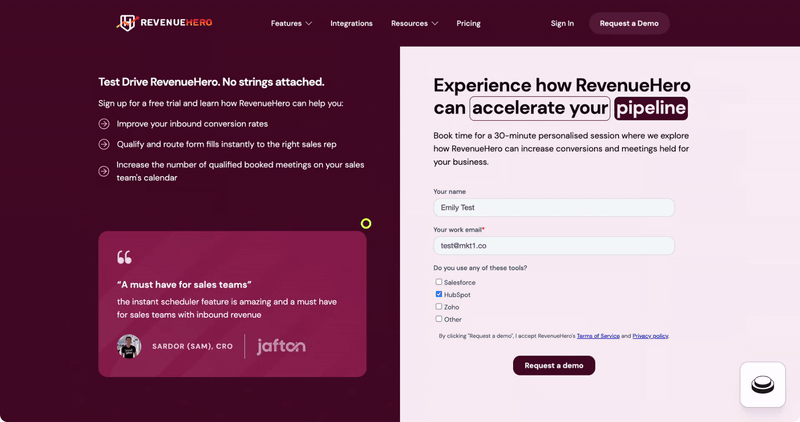Viewport: 800px width, 422px height.
Task: Click 'Your name' field label
Action: [449, 192]
